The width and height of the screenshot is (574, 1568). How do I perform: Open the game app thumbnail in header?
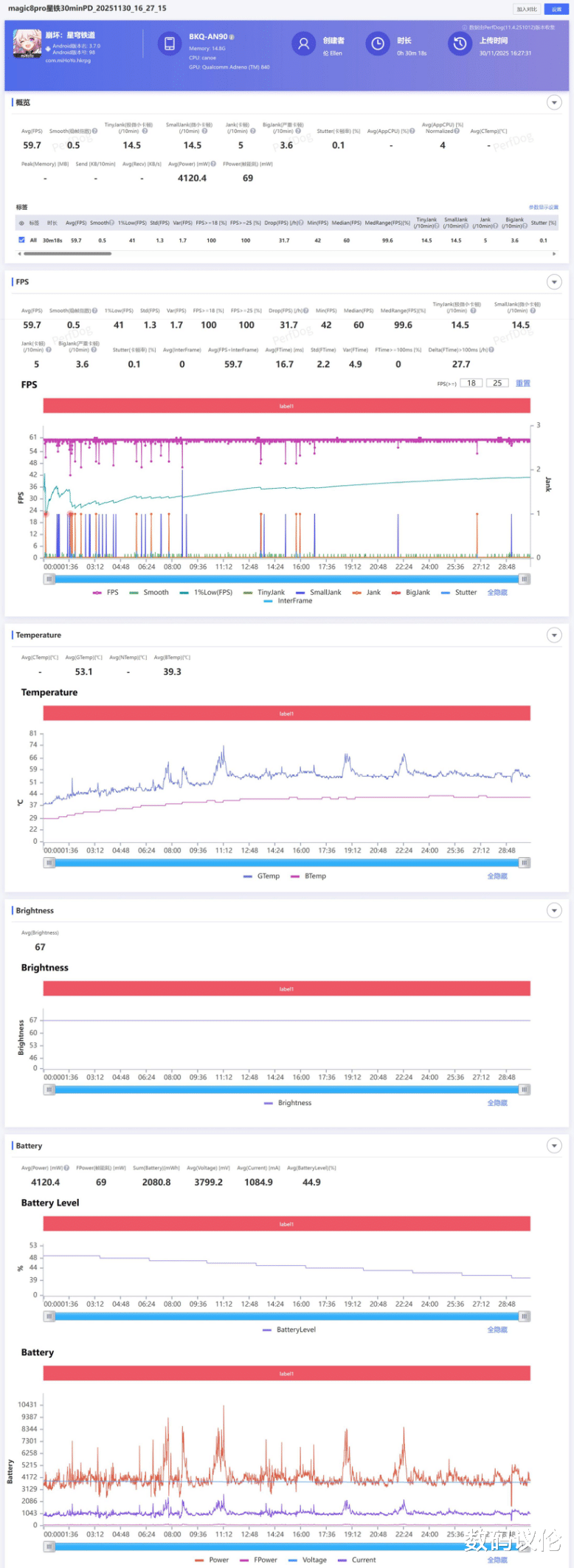pos(27,44)
